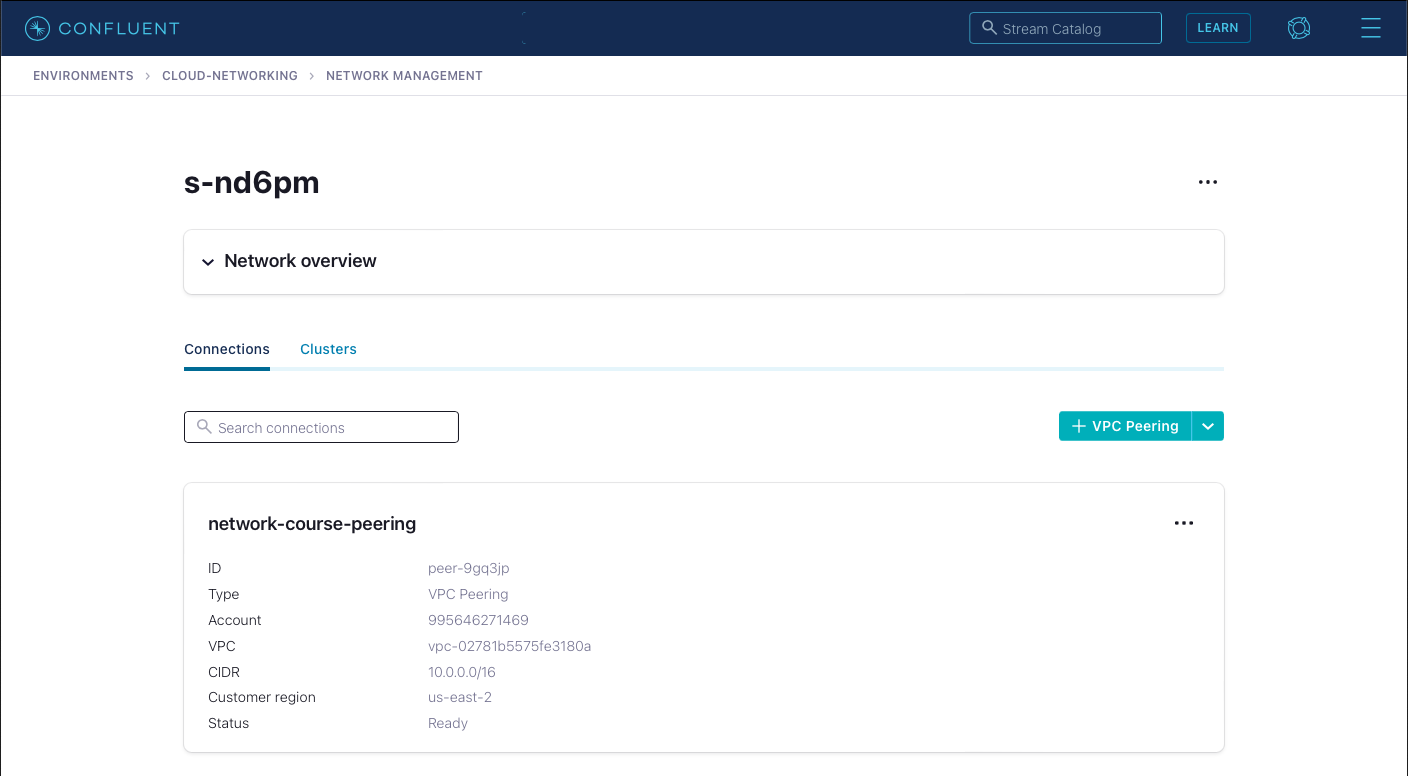Click the Status field label
1408x776 pixels.
point(229,723)
